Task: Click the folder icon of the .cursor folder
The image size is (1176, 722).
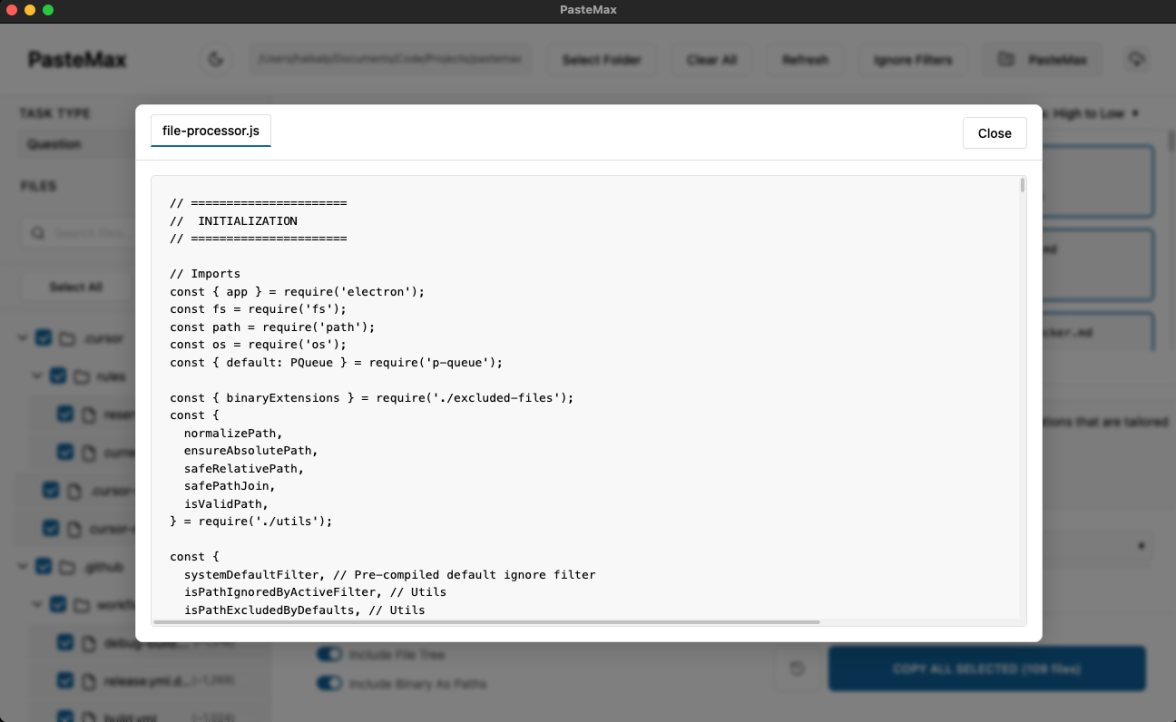Action: (67, 338)
